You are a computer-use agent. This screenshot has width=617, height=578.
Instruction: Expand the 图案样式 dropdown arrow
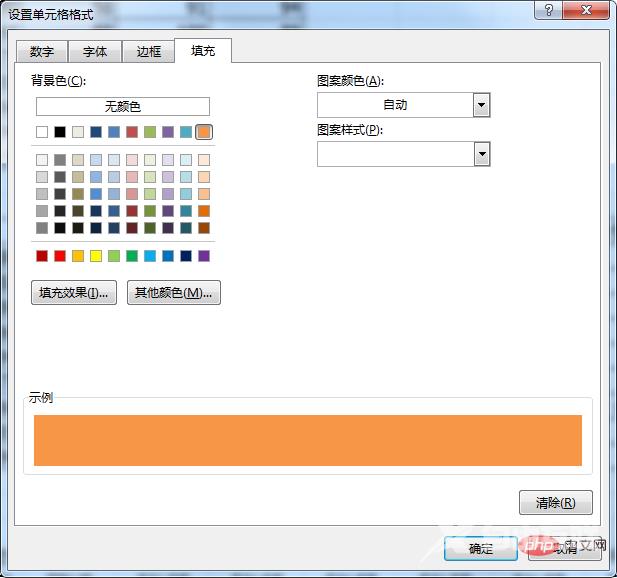481,153
